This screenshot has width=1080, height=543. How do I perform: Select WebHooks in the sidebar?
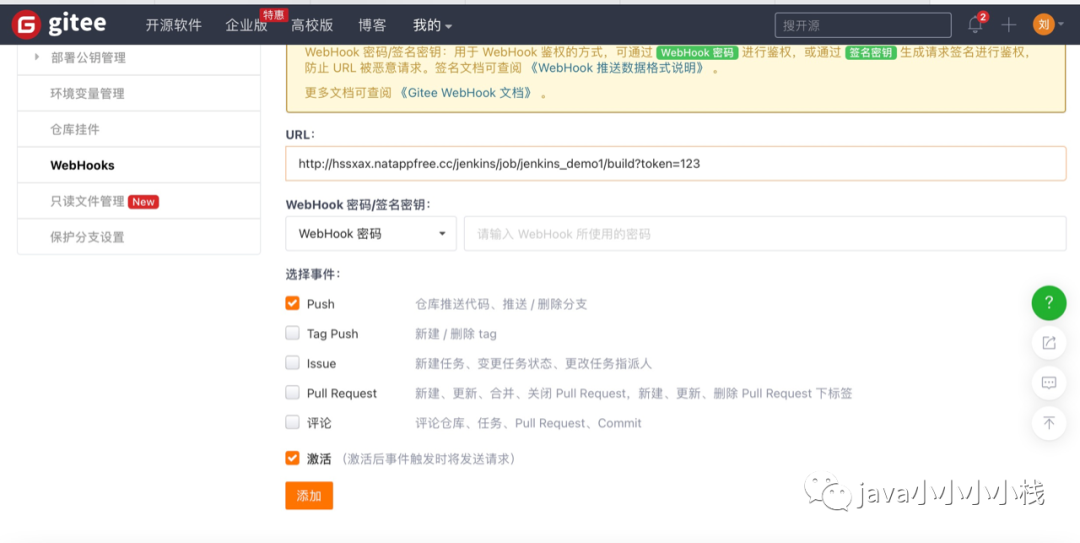82,165
